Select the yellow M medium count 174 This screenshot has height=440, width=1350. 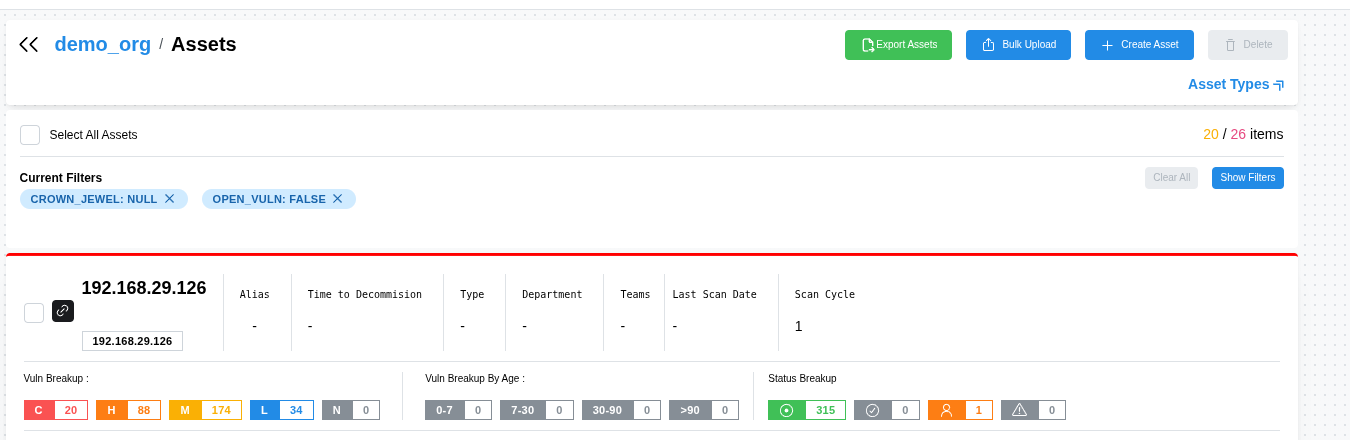[x=205, y=410]
